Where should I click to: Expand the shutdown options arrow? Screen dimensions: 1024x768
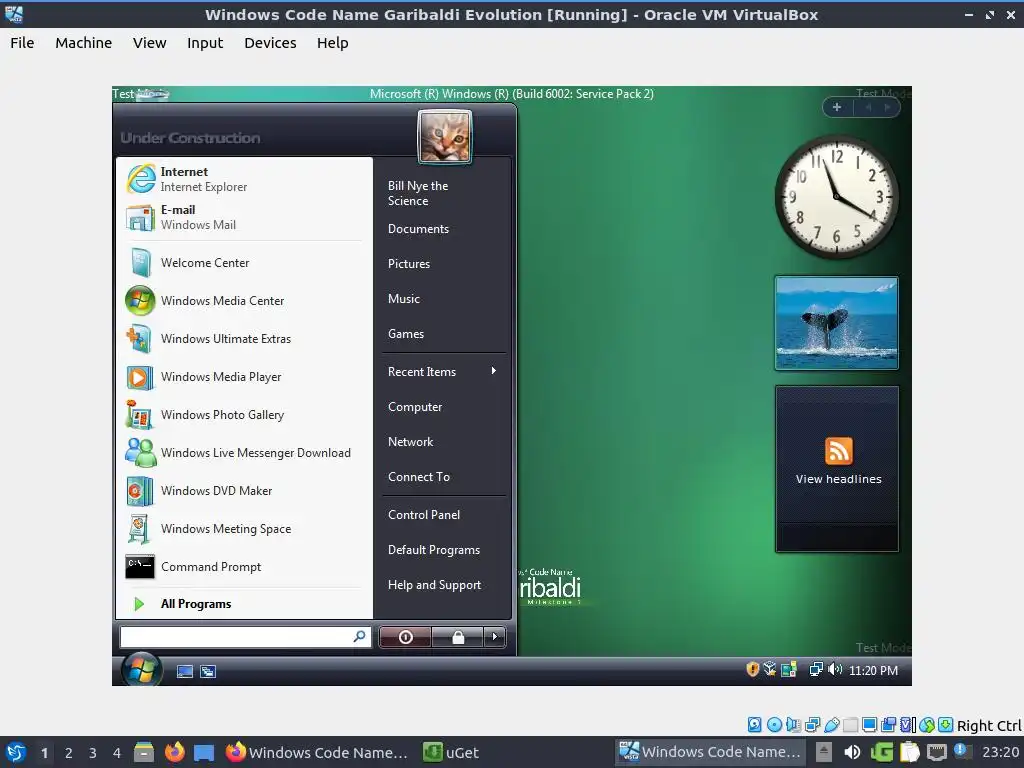494,637
